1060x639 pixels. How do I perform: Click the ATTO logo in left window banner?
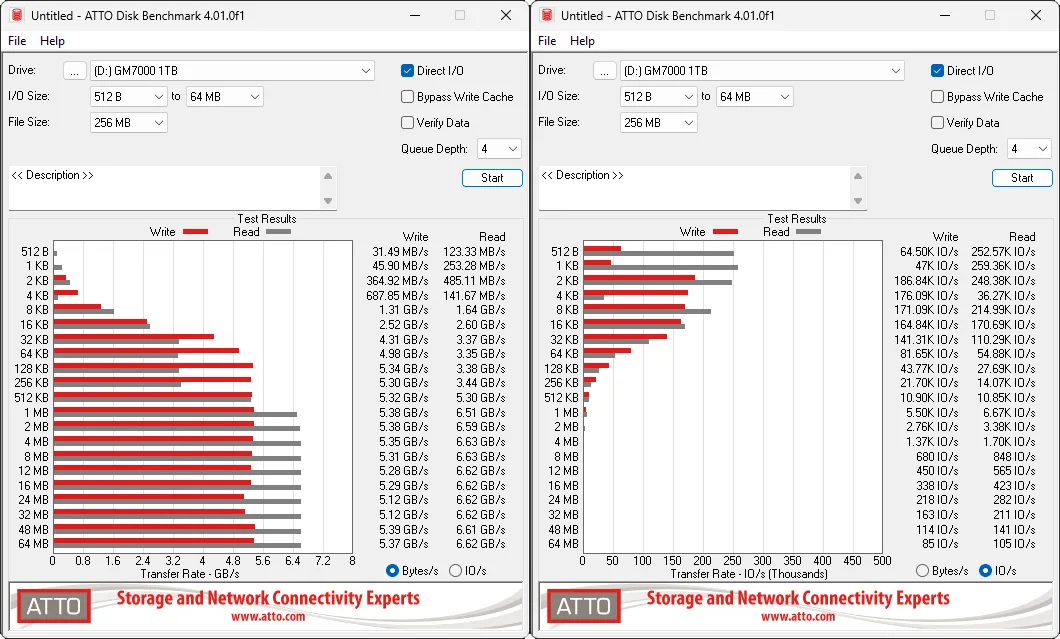pyautogui.click(x=53, y=606)
